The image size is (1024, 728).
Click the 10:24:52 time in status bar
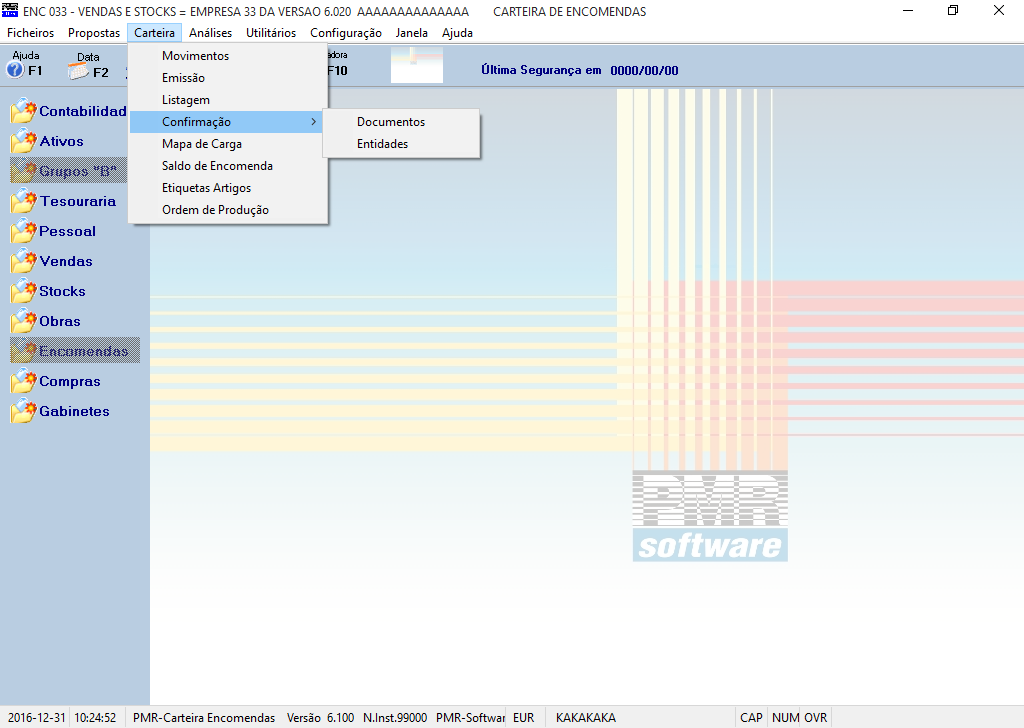tap(95, 718)
